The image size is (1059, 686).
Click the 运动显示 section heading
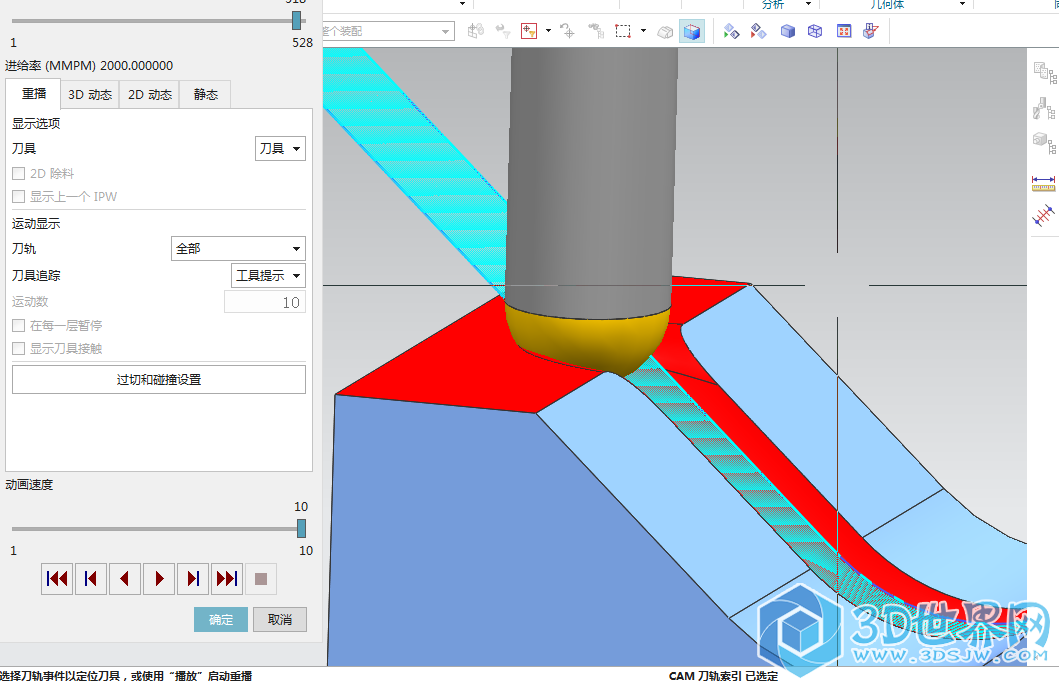36,223
